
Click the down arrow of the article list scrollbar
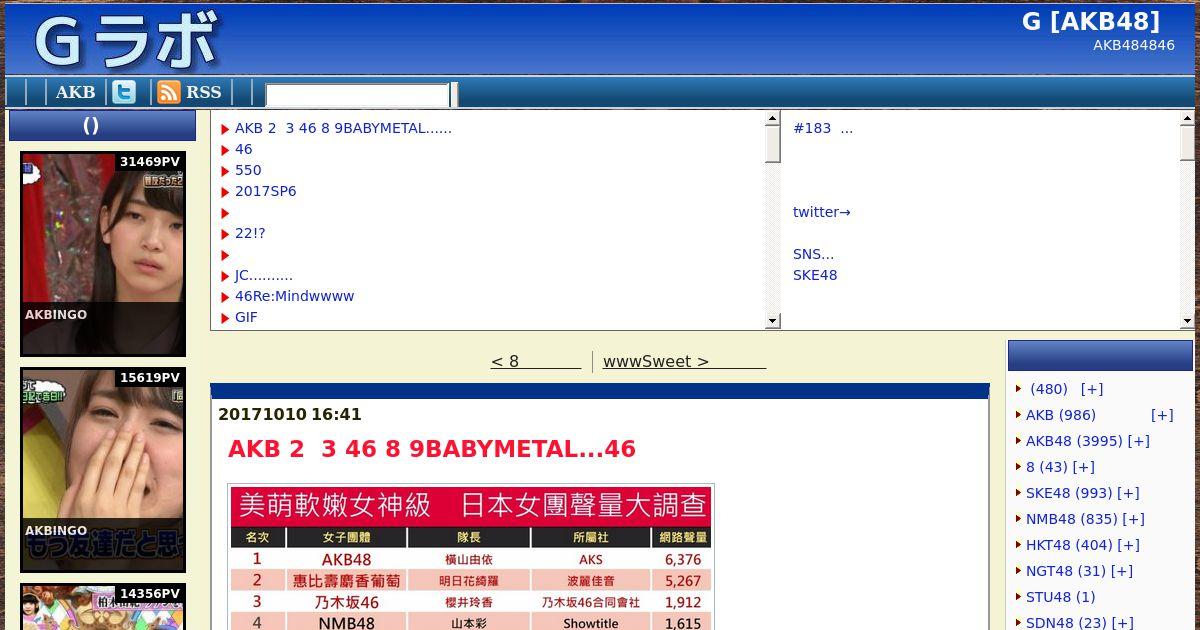tap(772, 321)
